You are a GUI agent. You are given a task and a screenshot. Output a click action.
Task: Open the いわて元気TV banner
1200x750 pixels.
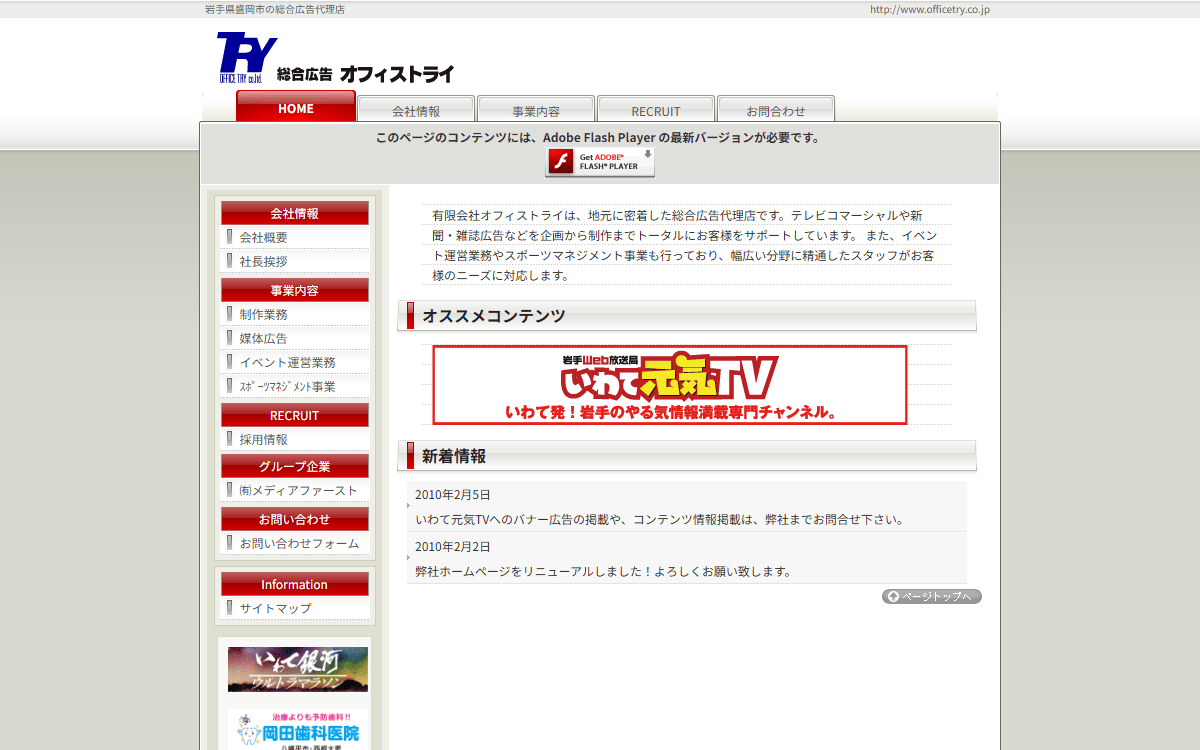point(670,385)
